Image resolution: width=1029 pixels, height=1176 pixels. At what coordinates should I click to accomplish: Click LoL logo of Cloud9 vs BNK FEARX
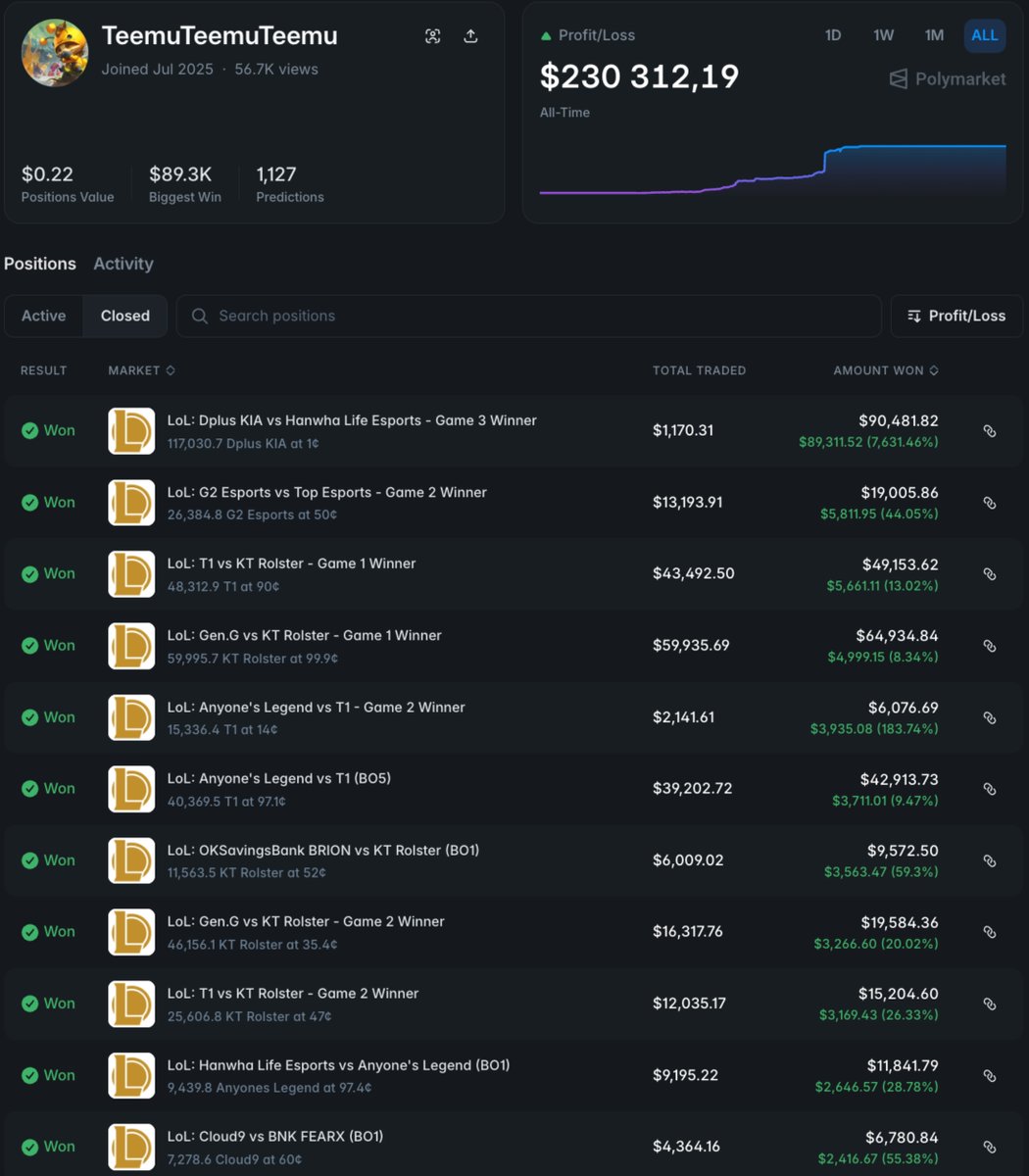point(131,1147)
